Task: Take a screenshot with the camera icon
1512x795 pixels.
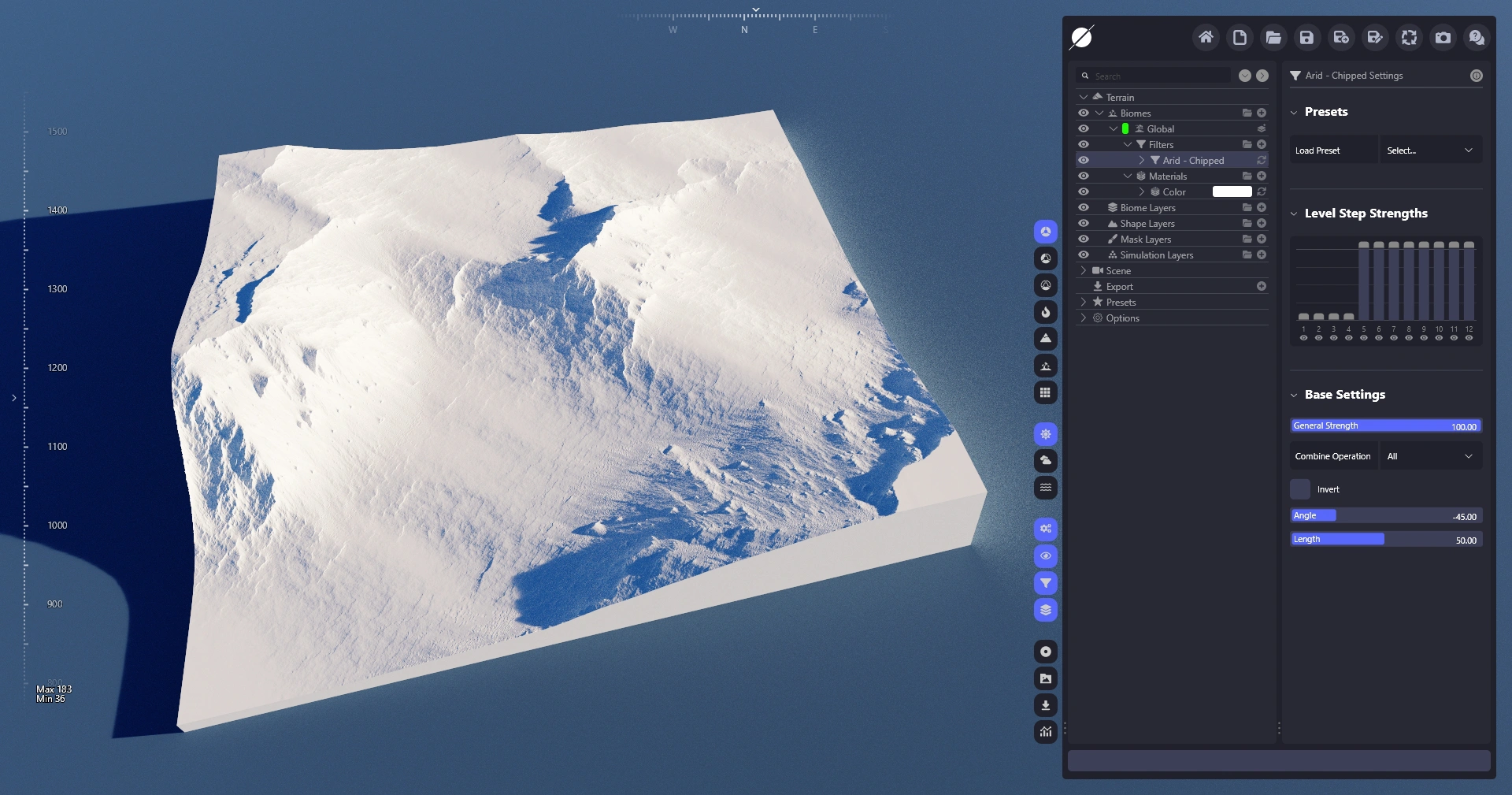Action: click(1443, 37)
